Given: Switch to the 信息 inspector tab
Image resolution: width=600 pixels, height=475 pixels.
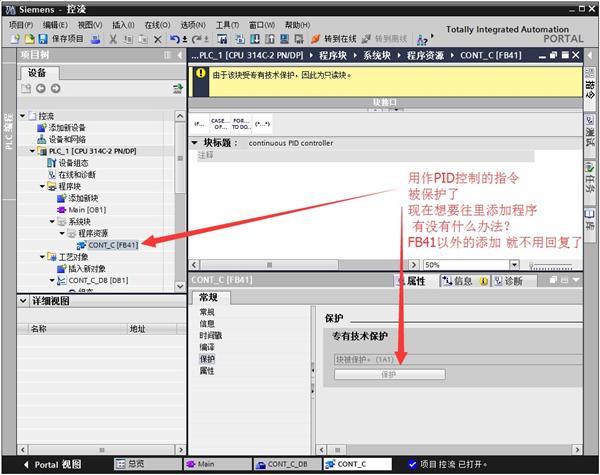Looking at the screenshot, I should click(463, 281).
